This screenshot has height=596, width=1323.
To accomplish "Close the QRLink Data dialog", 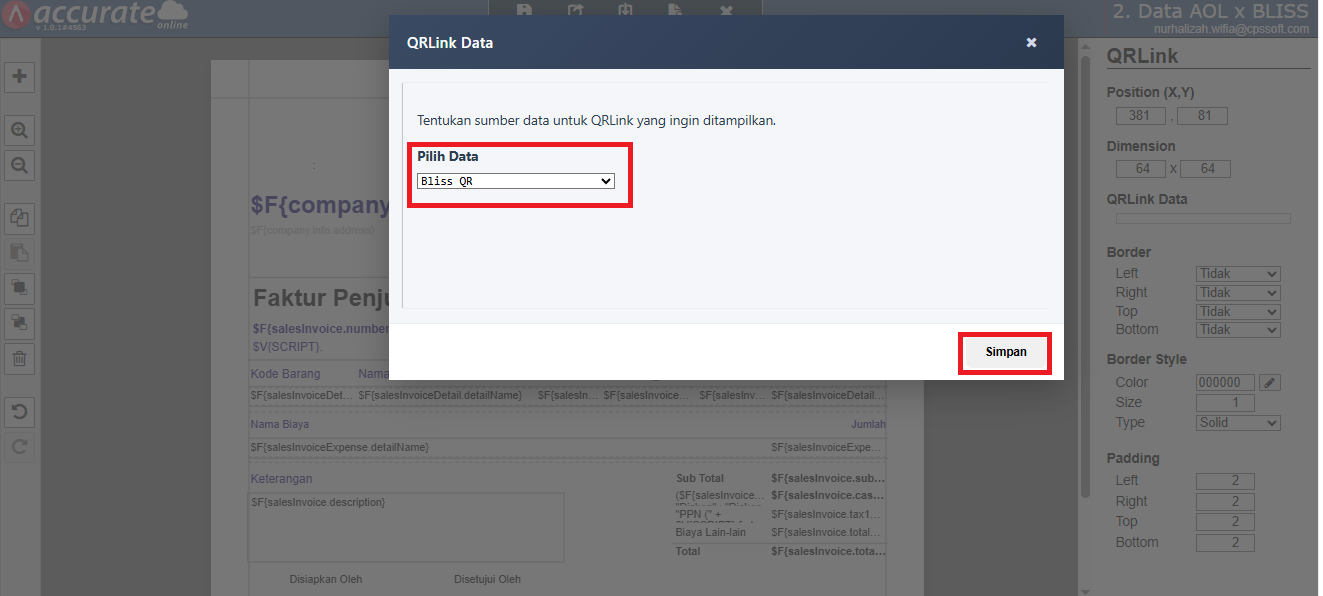I will [1031, 43].
